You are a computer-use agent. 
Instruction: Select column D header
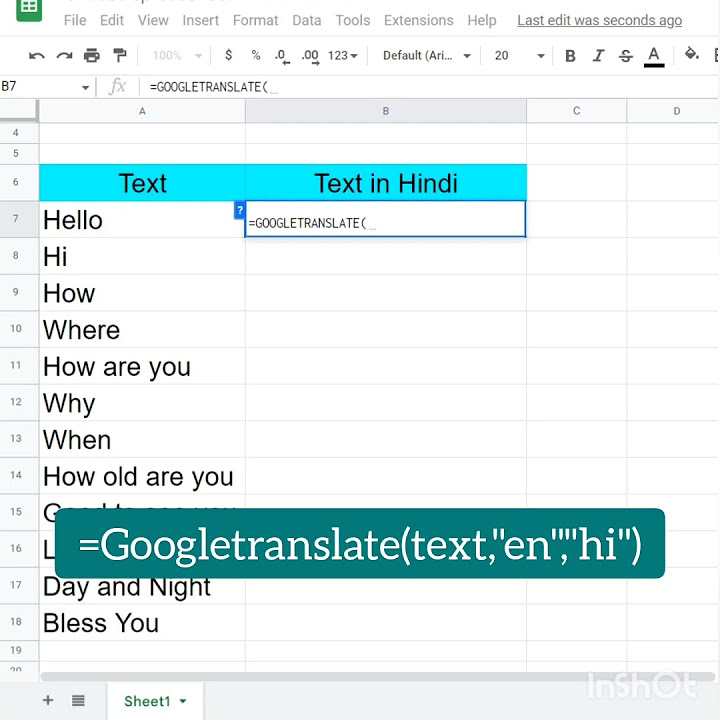(x=673, y=111)
